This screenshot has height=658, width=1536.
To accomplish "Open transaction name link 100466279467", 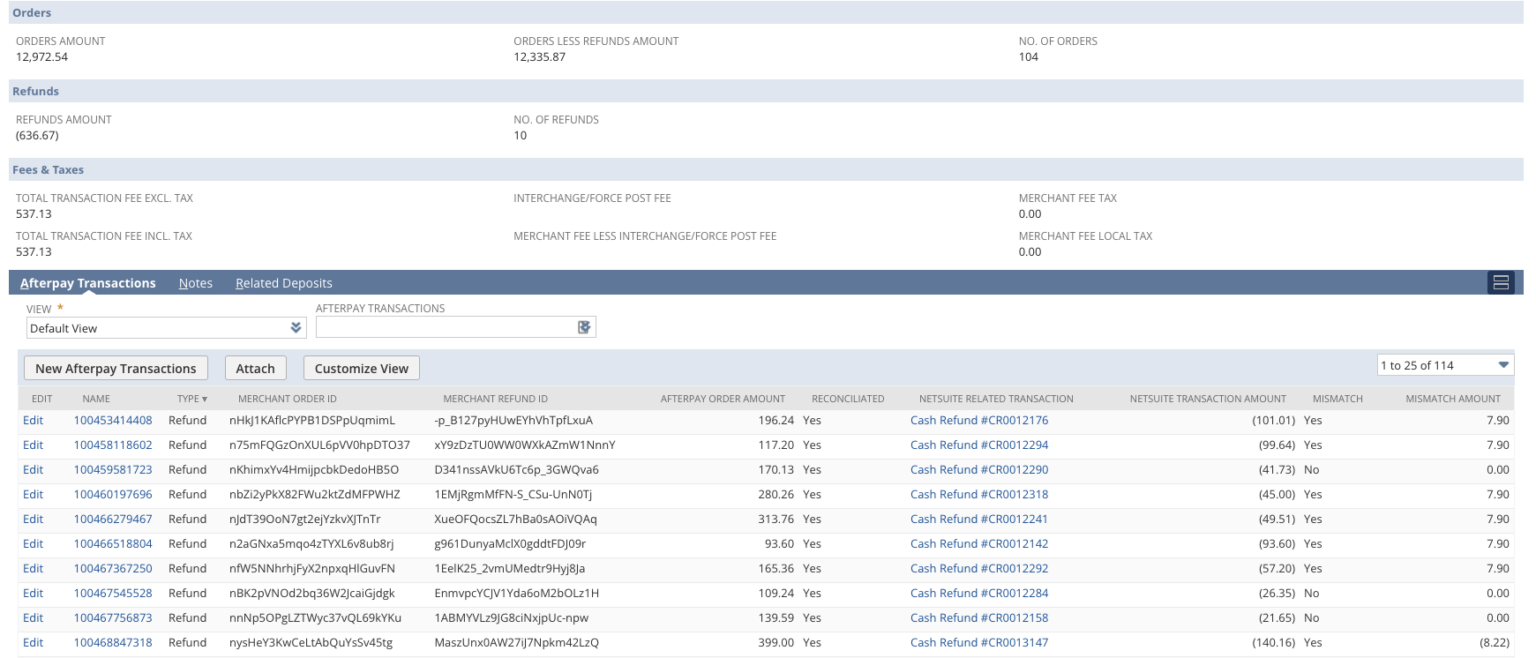I will coord(113,519).
